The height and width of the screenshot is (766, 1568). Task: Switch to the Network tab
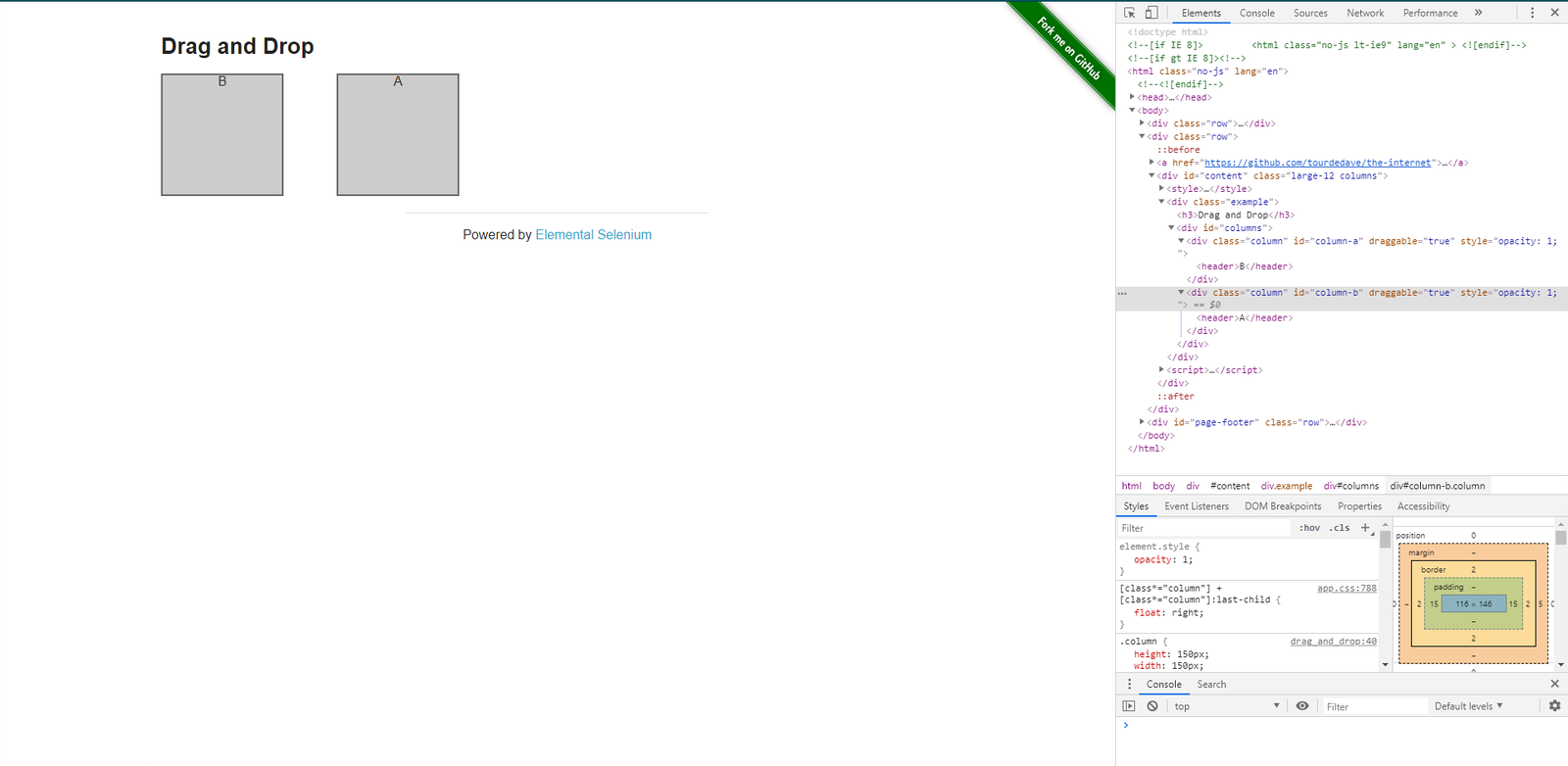click(x=1364, y=13)
